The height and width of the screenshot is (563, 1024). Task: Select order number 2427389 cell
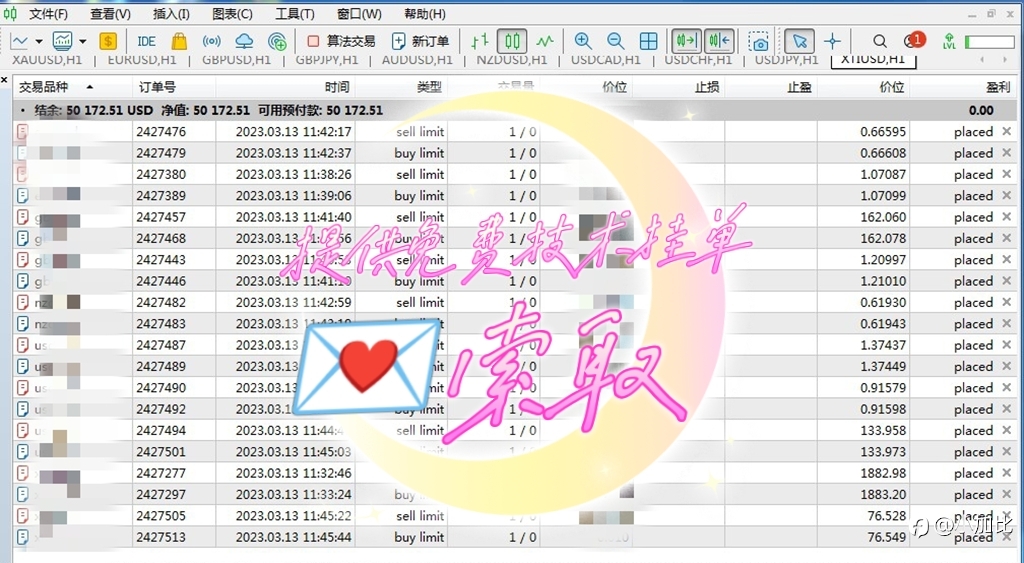(x=161, y=195)
